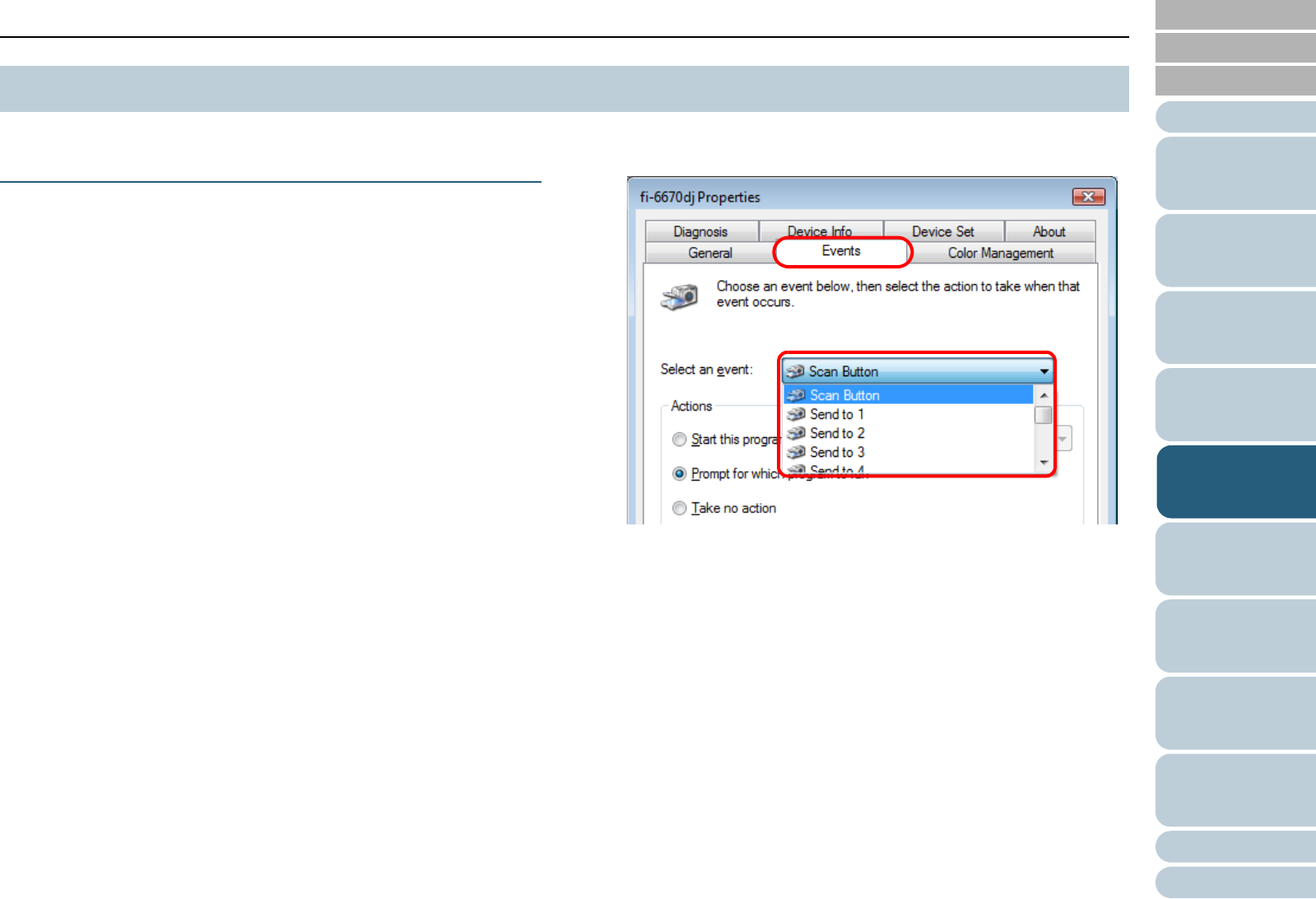1316x899 pixels.
Task: Pick 'Send to 1' from the event list
Action: [x=908, y=414]
